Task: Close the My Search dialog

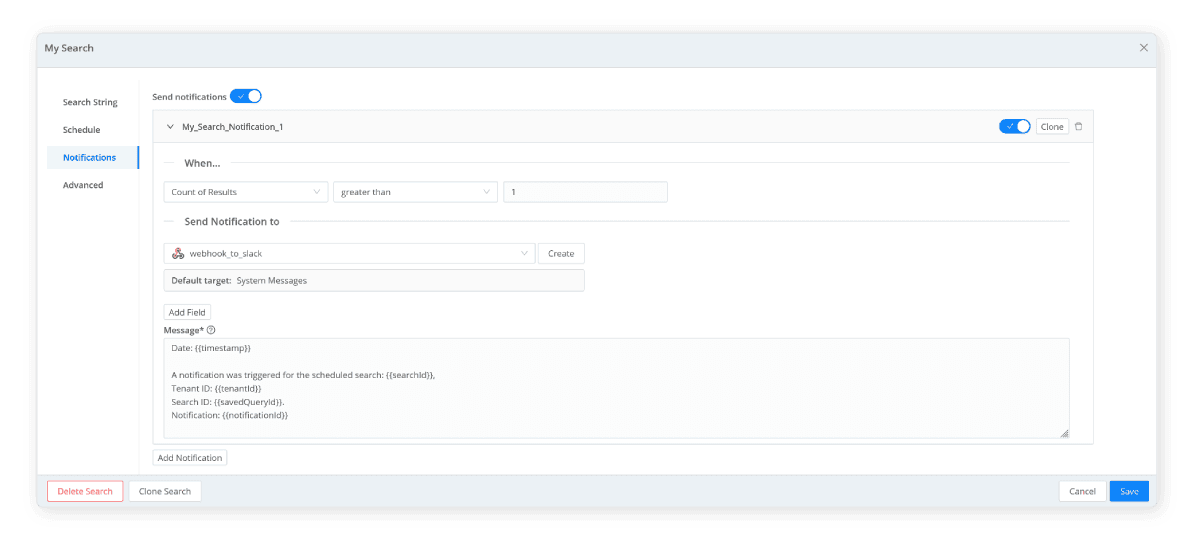Action: 1144,48
